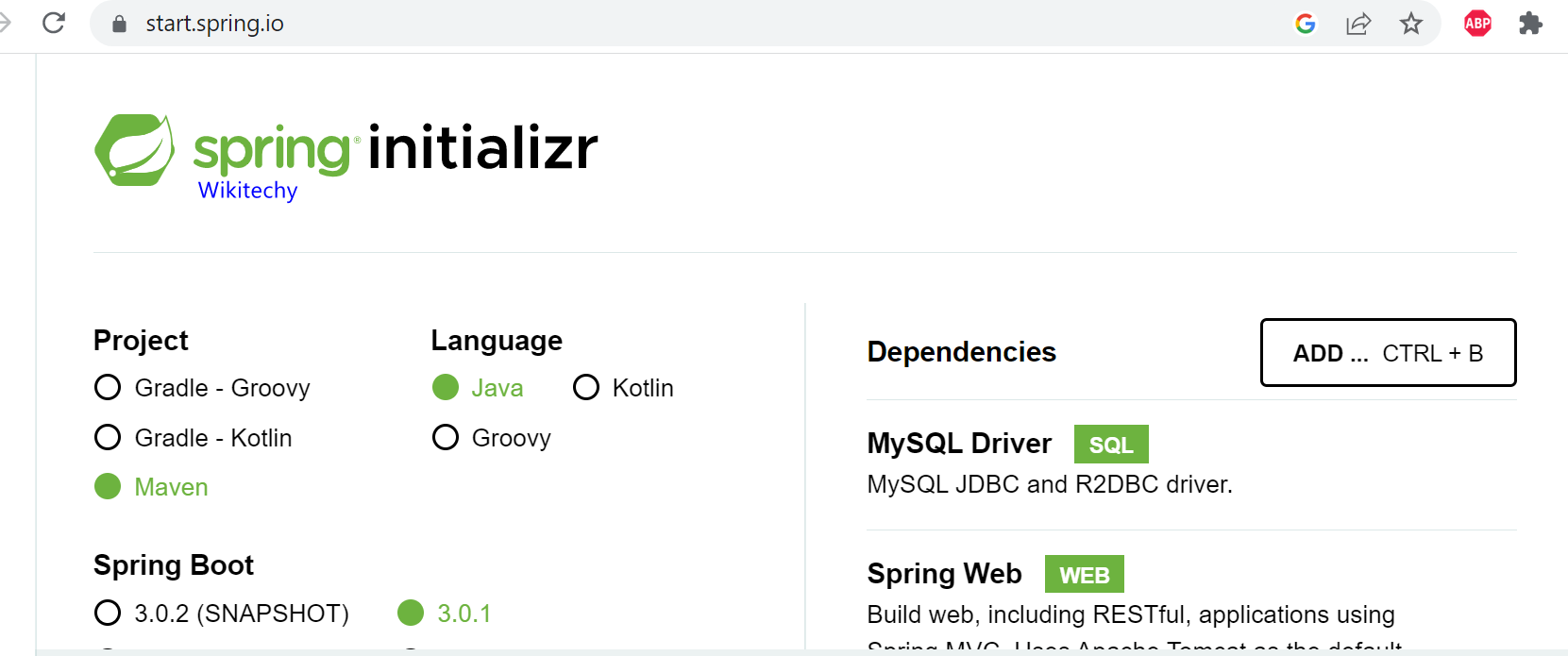Image resolution: width=1568 pixels, height=656 pixels.
Task: Click the 'Build web, including RESTful' description line
Action: pyautogui.click(x=1131, y=615)
